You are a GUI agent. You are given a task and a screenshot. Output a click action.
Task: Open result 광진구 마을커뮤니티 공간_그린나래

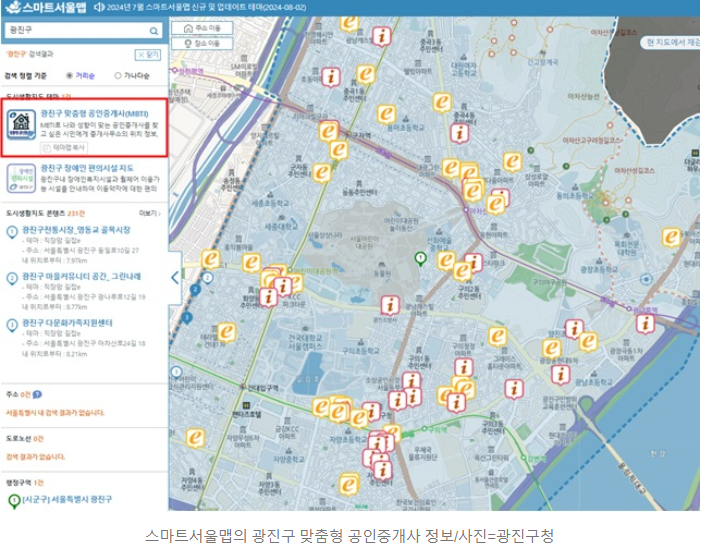coord(81,276)
